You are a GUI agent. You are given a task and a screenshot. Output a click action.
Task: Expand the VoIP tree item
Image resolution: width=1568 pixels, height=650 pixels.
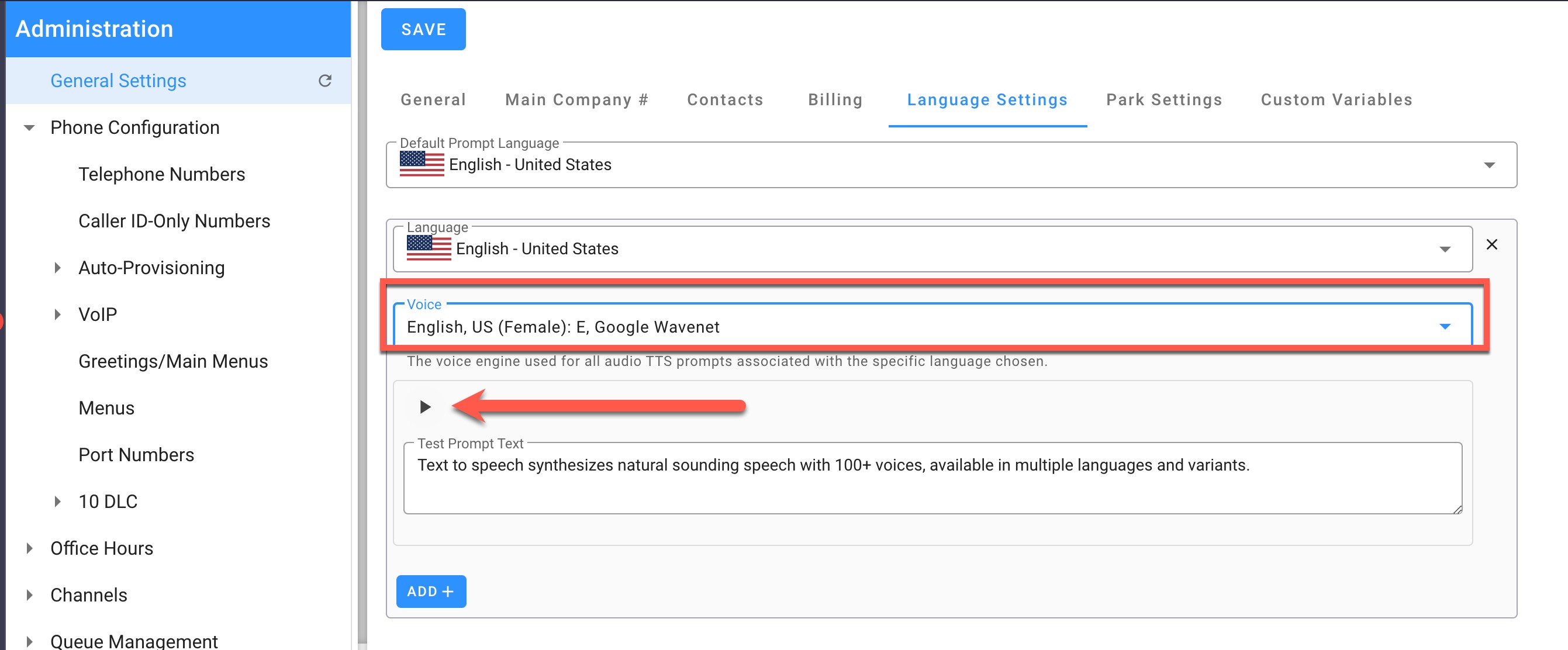click(x=57, y=314)
